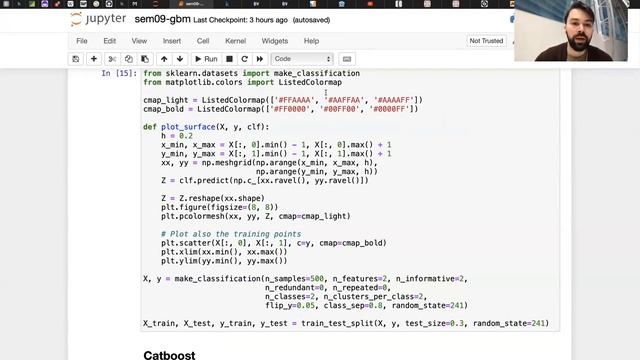Click the Z.reshape line
Image resolution: width=640 pixels, height=360 pixels.
coord(213,198)
